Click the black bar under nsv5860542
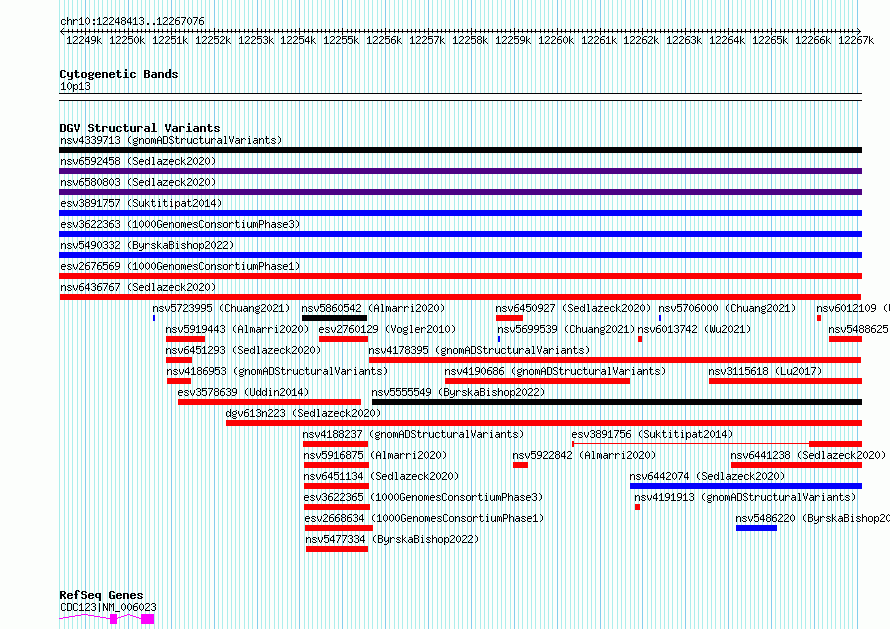This screenshot has width=890, height=629. tap(334, 318)
